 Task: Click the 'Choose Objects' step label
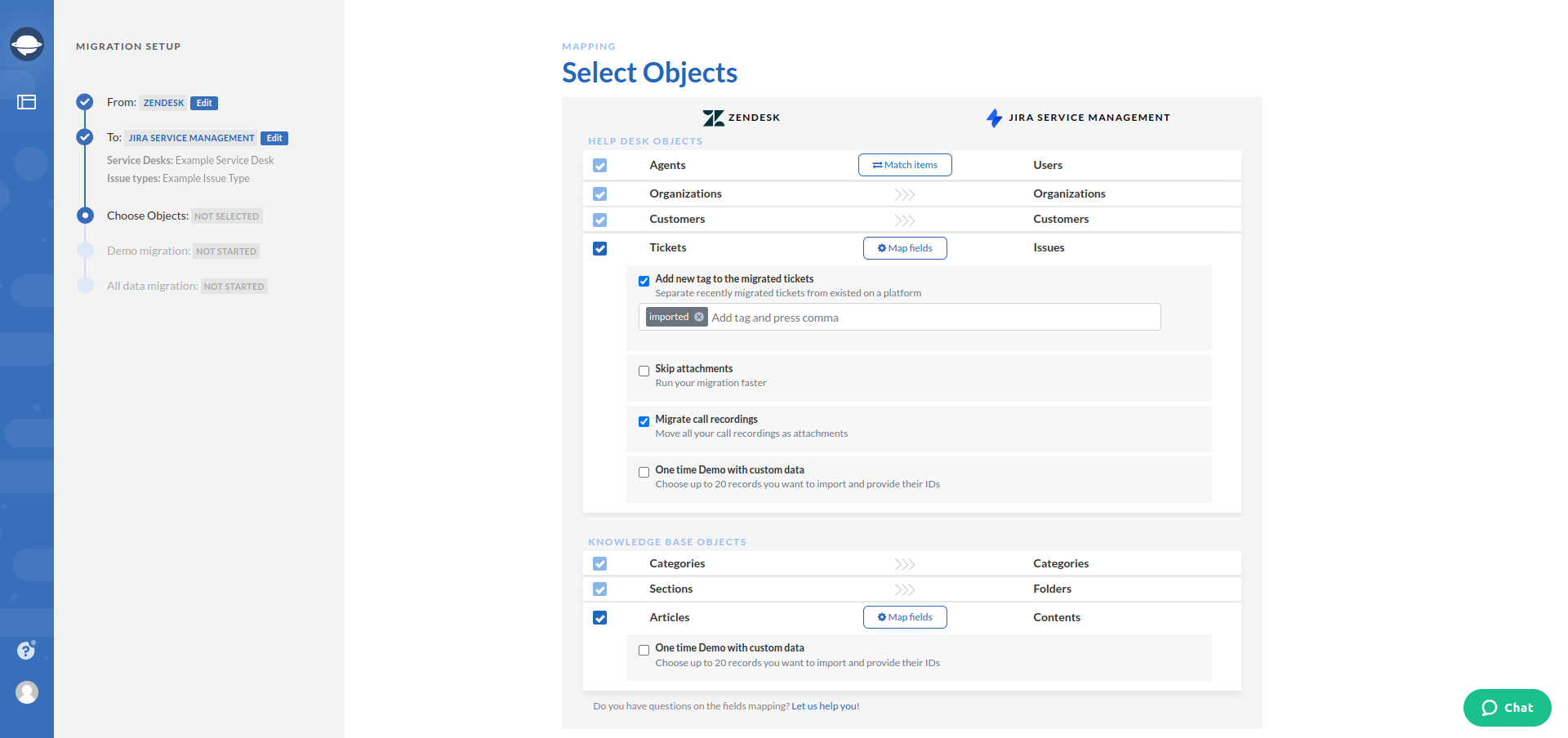click(x=148, y=216)
